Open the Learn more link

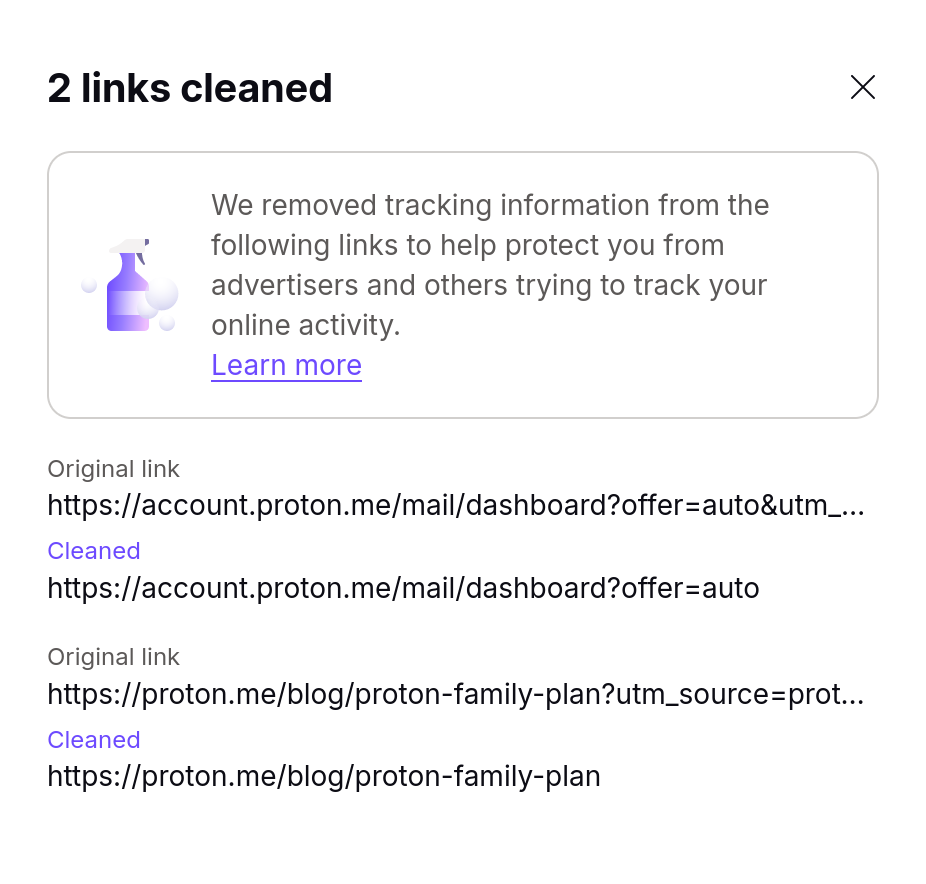click(x=286, y=365)
